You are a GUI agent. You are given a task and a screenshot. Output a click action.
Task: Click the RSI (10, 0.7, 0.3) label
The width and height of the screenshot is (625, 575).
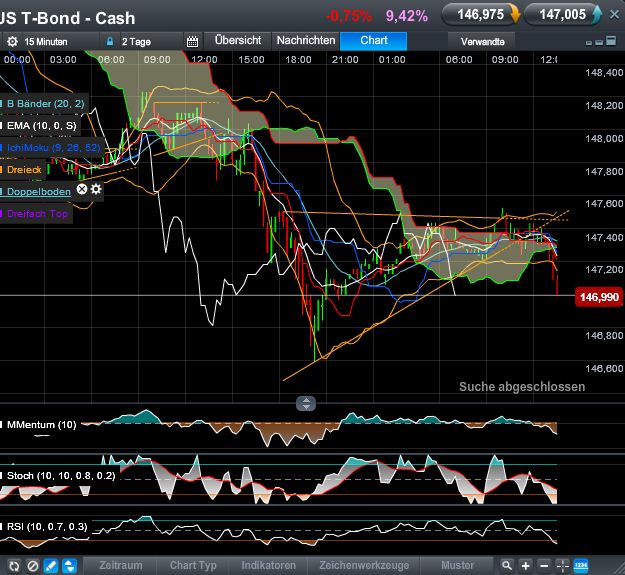coord(47,526)
